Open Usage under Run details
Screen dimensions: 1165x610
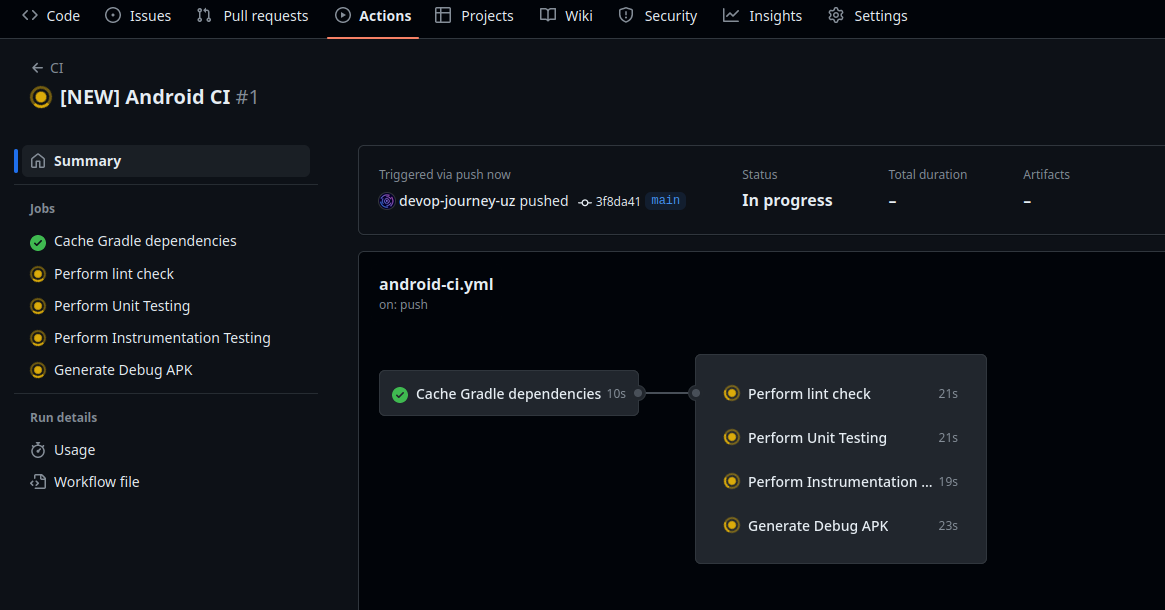tap(74, 450)
